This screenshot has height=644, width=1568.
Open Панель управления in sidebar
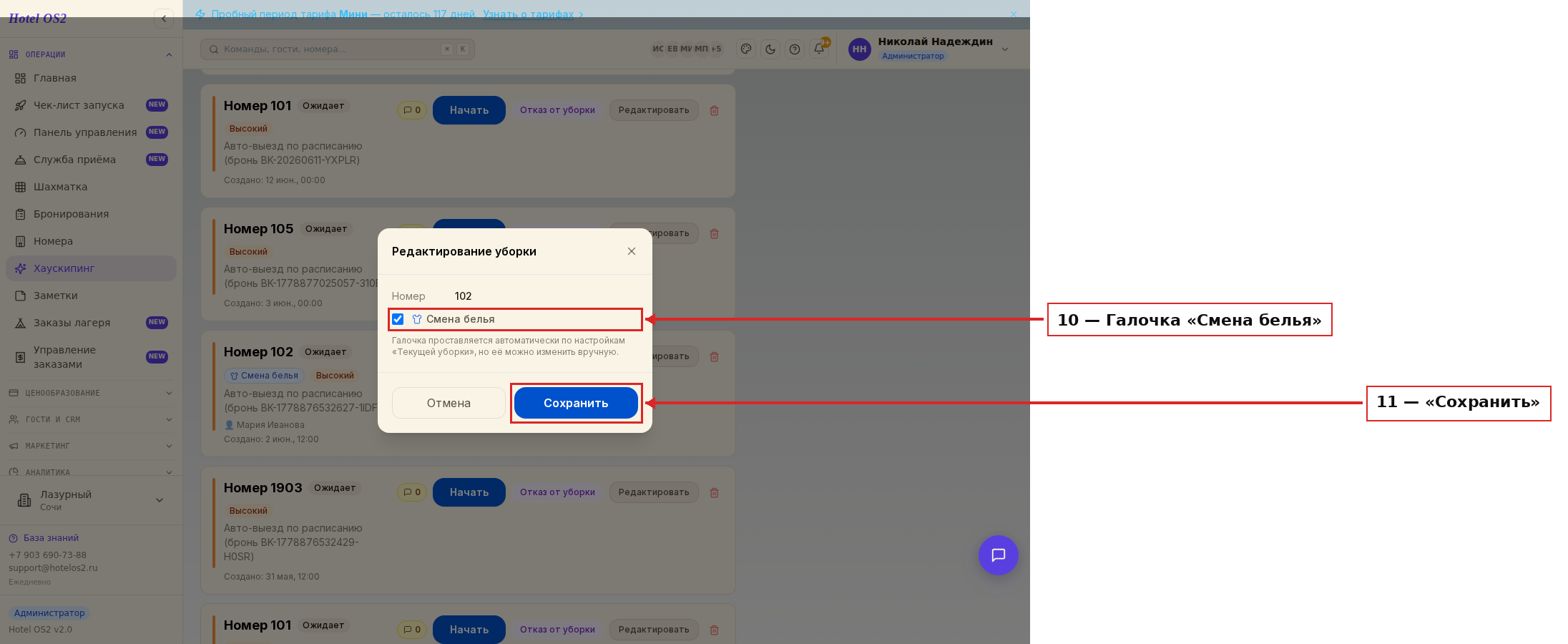click(91, 132)
